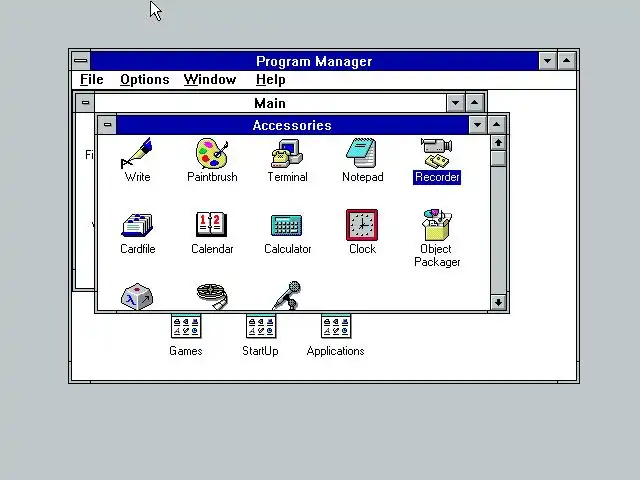Image resolution: width=640 pixels, height=480 pixels.
Task: Minimize the Main group window
Action: (x=455, y=102)
